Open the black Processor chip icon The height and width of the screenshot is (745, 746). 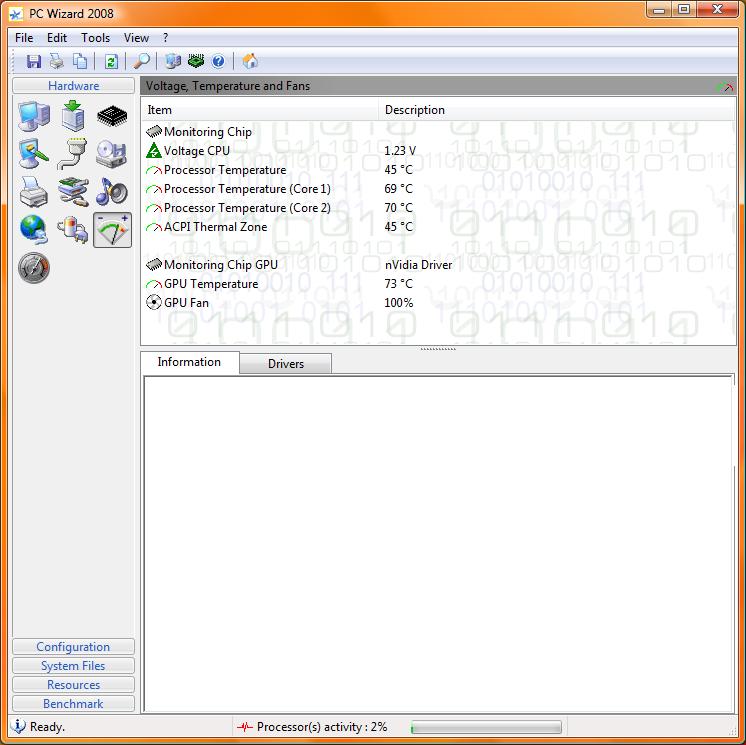112,116
